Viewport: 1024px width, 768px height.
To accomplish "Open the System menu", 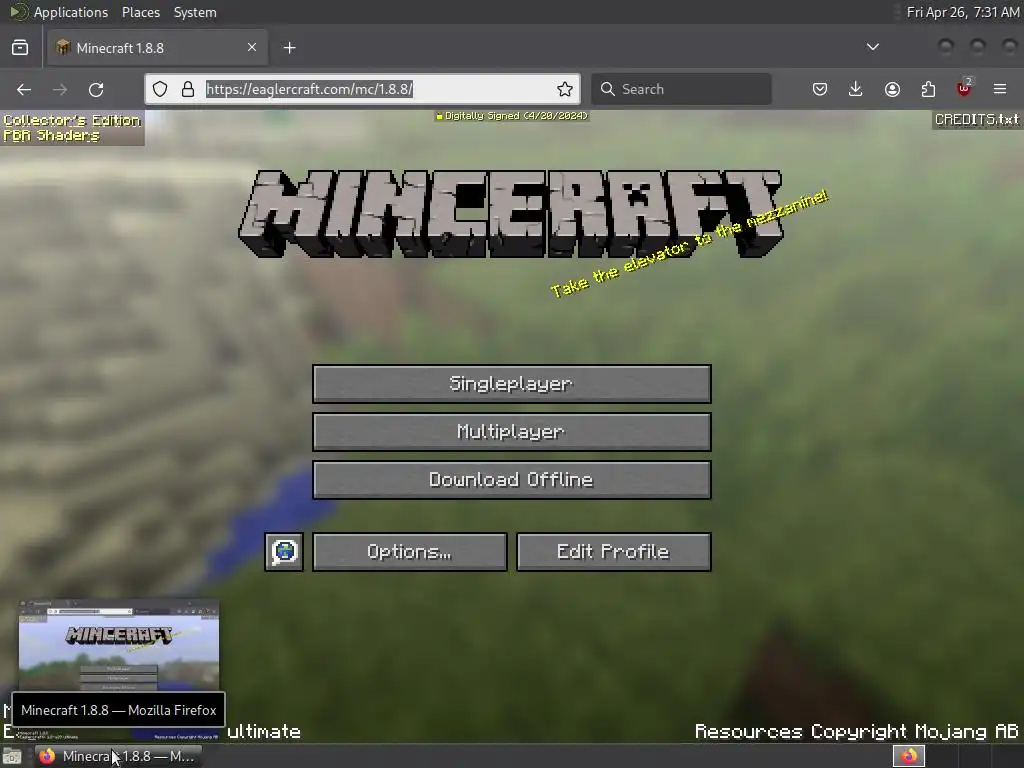I will 195,12.
